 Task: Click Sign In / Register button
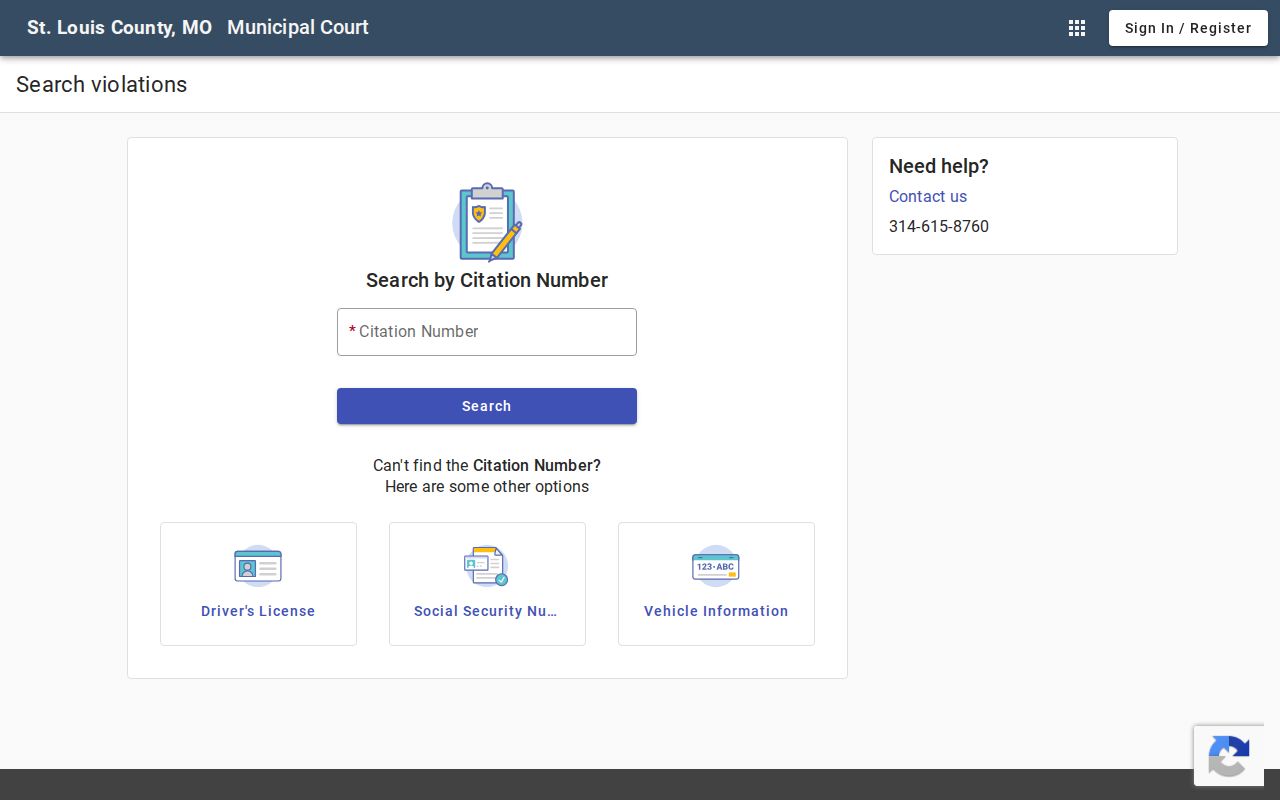coord(1188,28)
